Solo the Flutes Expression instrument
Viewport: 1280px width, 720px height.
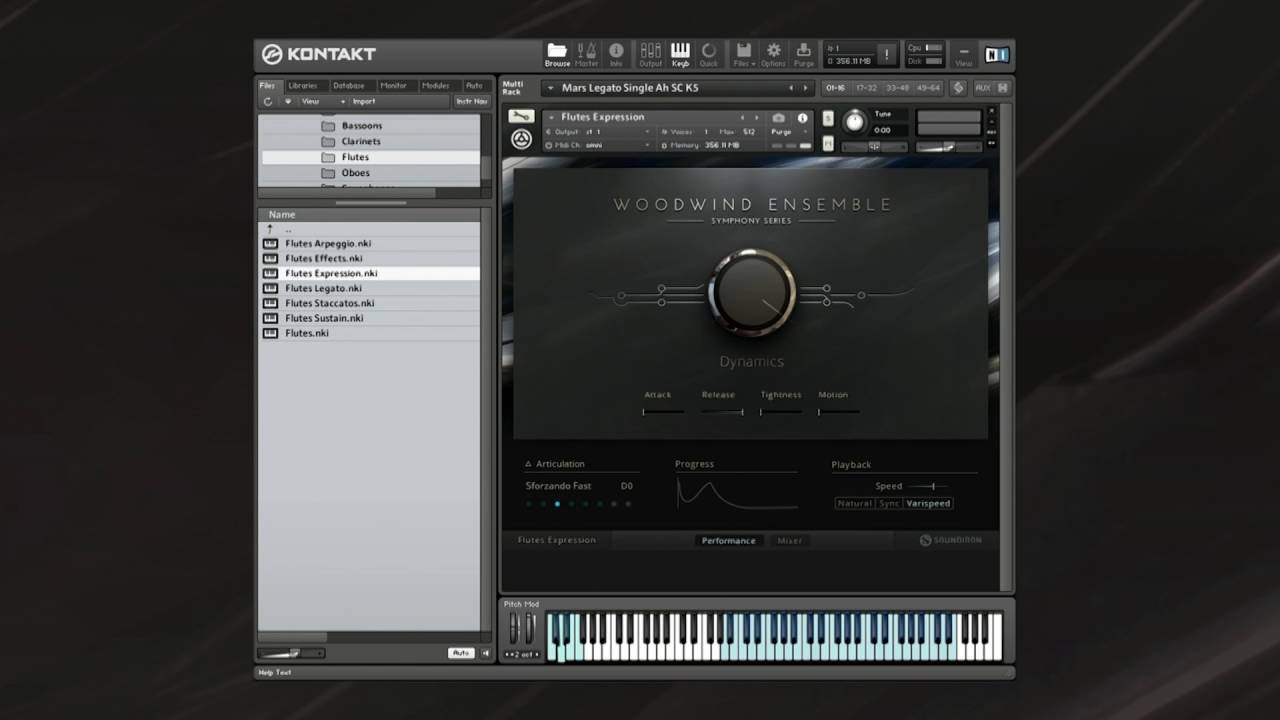click(x=828, y=118)
